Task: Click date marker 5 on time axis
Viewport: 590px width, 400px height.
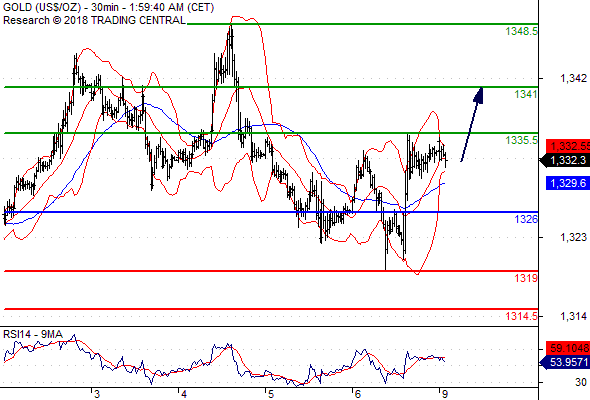Action: click(271, 394)
